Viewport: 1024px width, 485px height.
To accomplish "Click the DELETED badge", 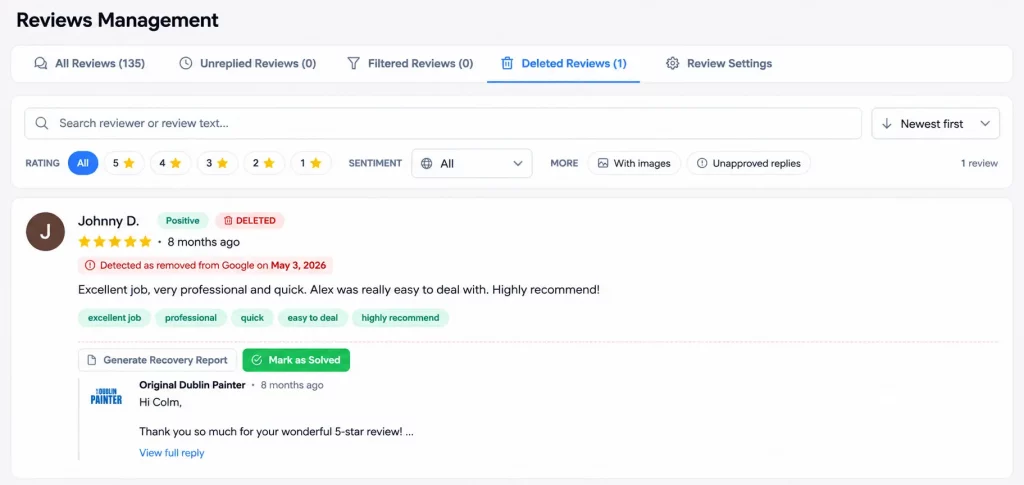I will pyautogui.click(x=250, y=221).
